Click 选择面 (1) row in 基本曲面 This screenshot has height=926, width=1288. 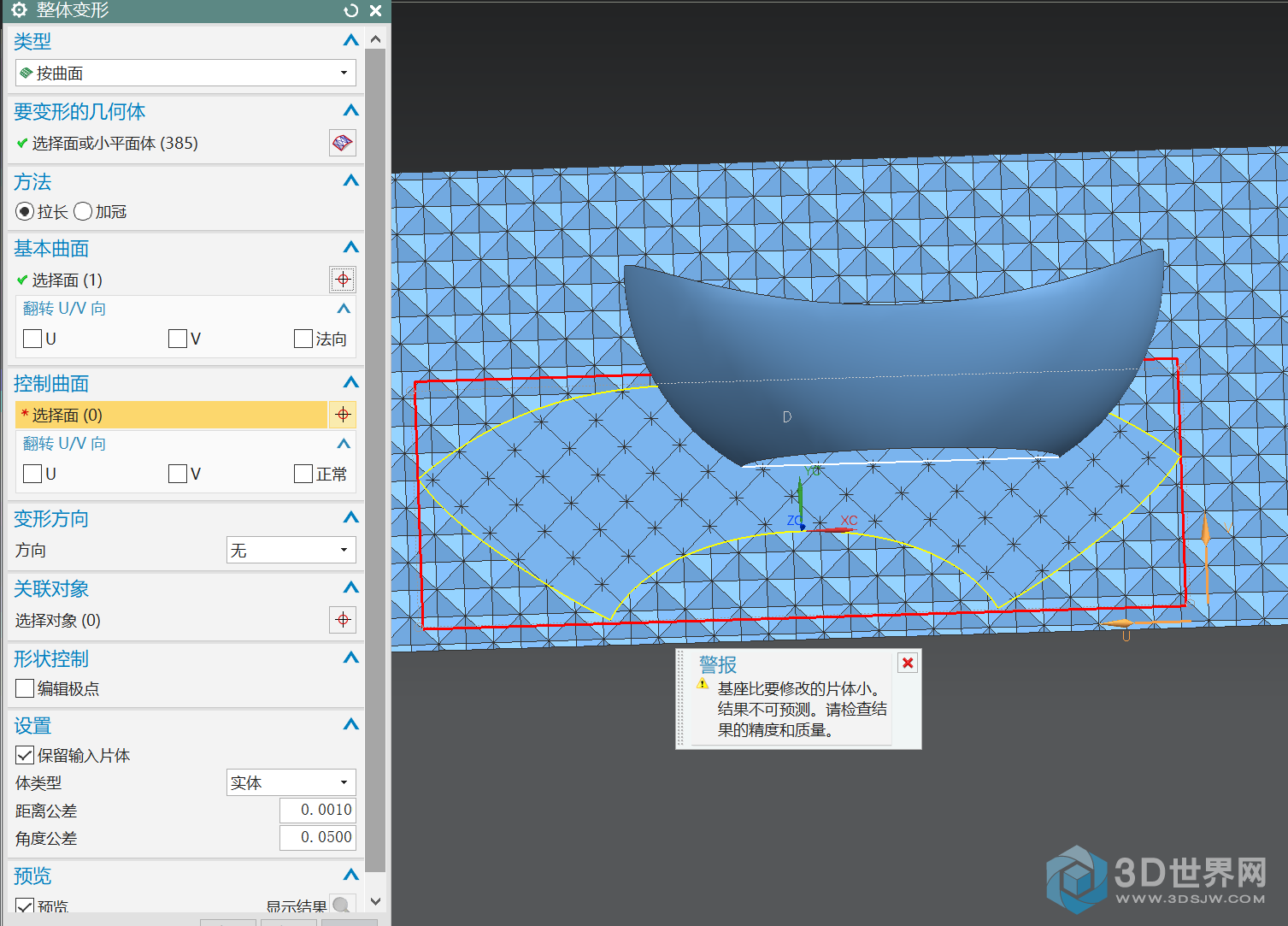coord(171,280)
